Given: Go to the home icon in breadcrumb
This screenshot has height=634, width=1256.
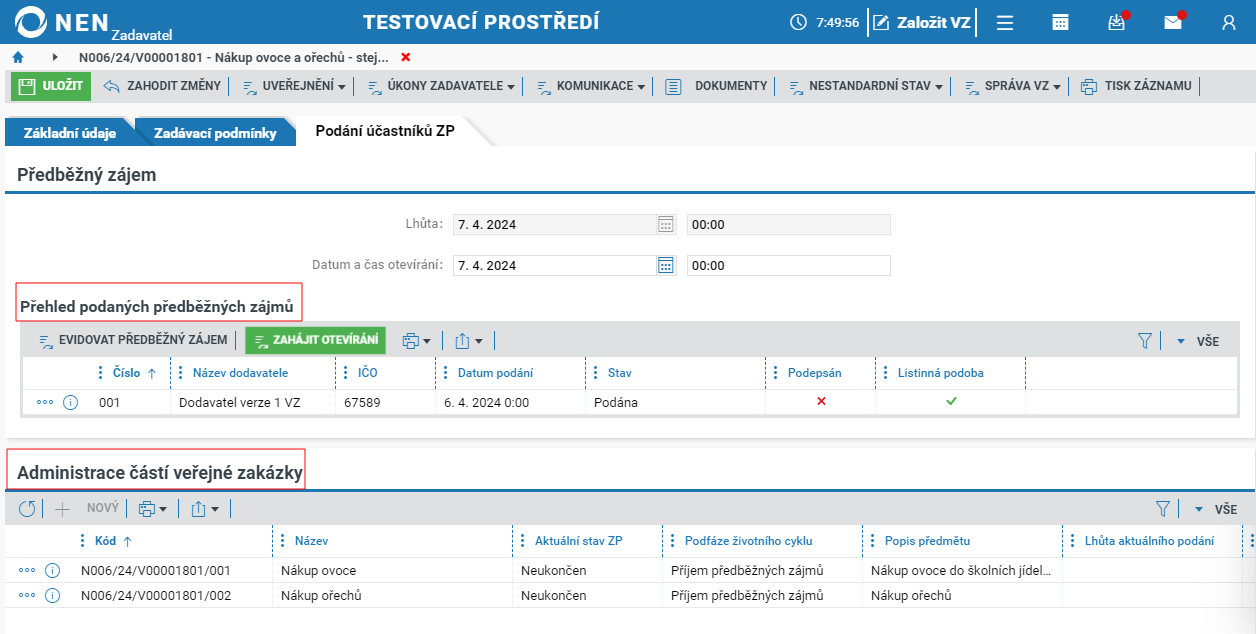Looking at the screenshot, I should (18, 57).
